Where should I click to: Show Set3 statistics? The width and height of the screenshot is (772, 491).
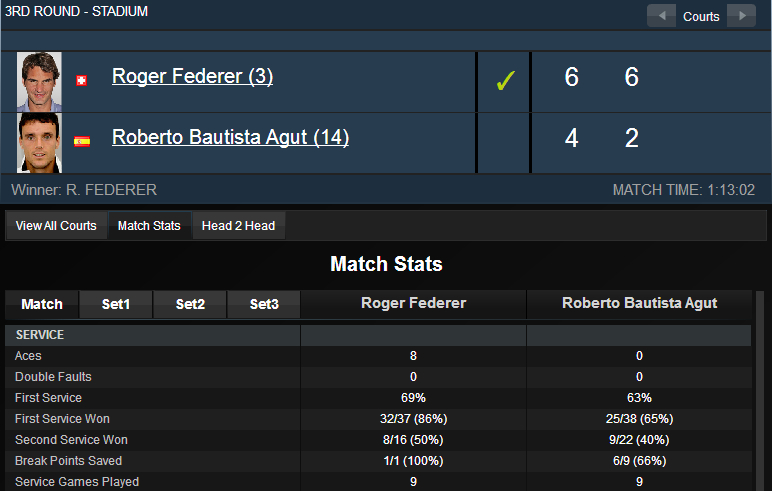pos(264,304)
